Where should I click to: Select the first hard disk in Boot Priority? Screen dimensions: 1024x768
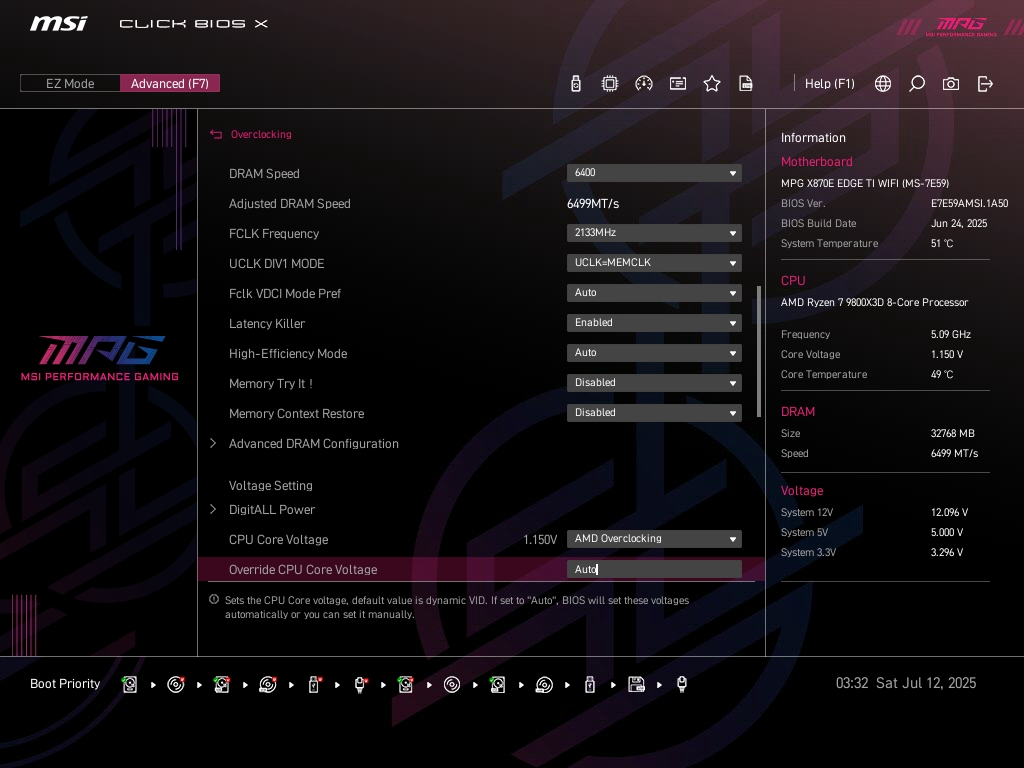(x=129, y=684)
